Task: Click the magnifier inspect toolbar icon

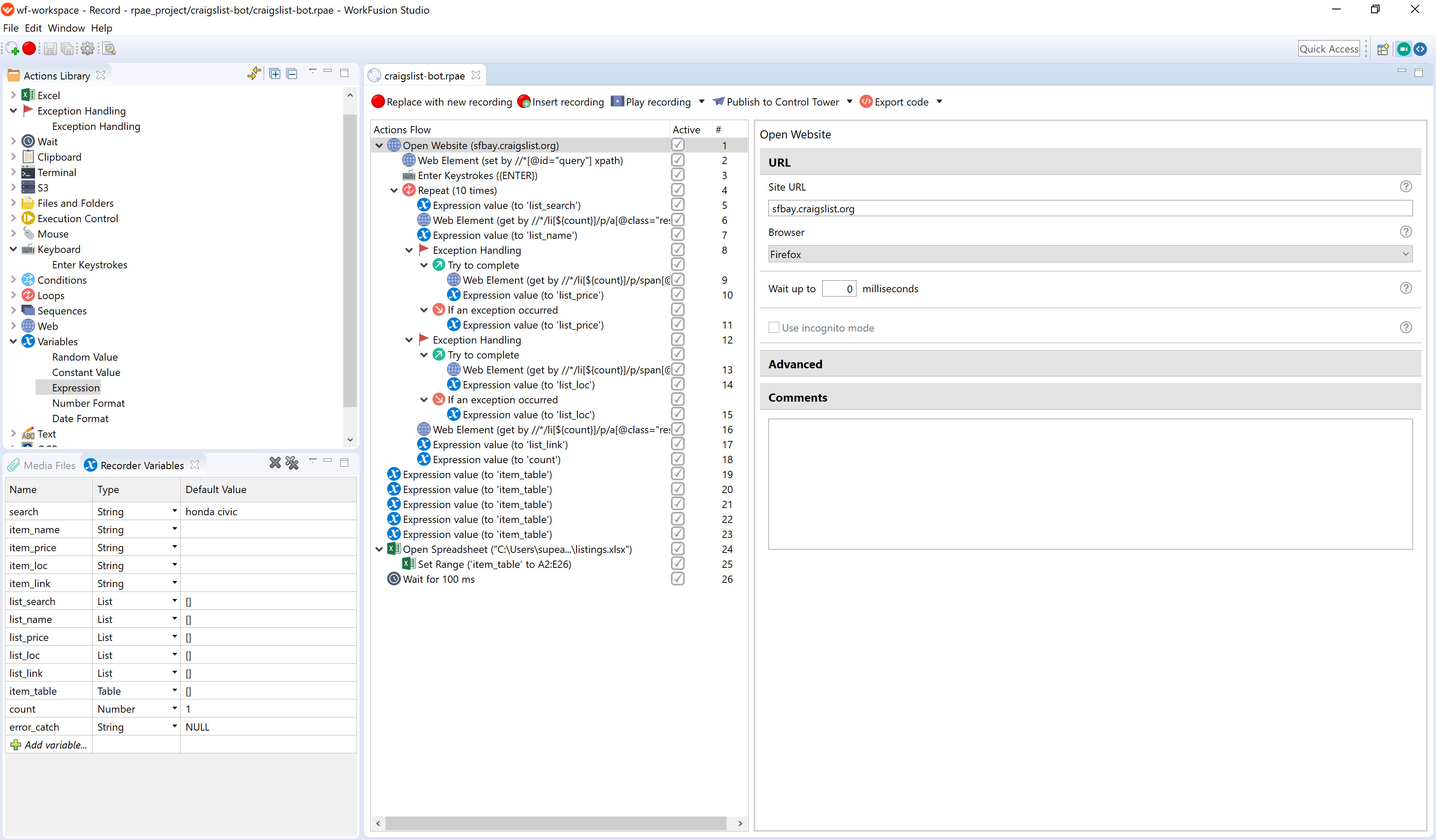Action: [x=109, y=49]
